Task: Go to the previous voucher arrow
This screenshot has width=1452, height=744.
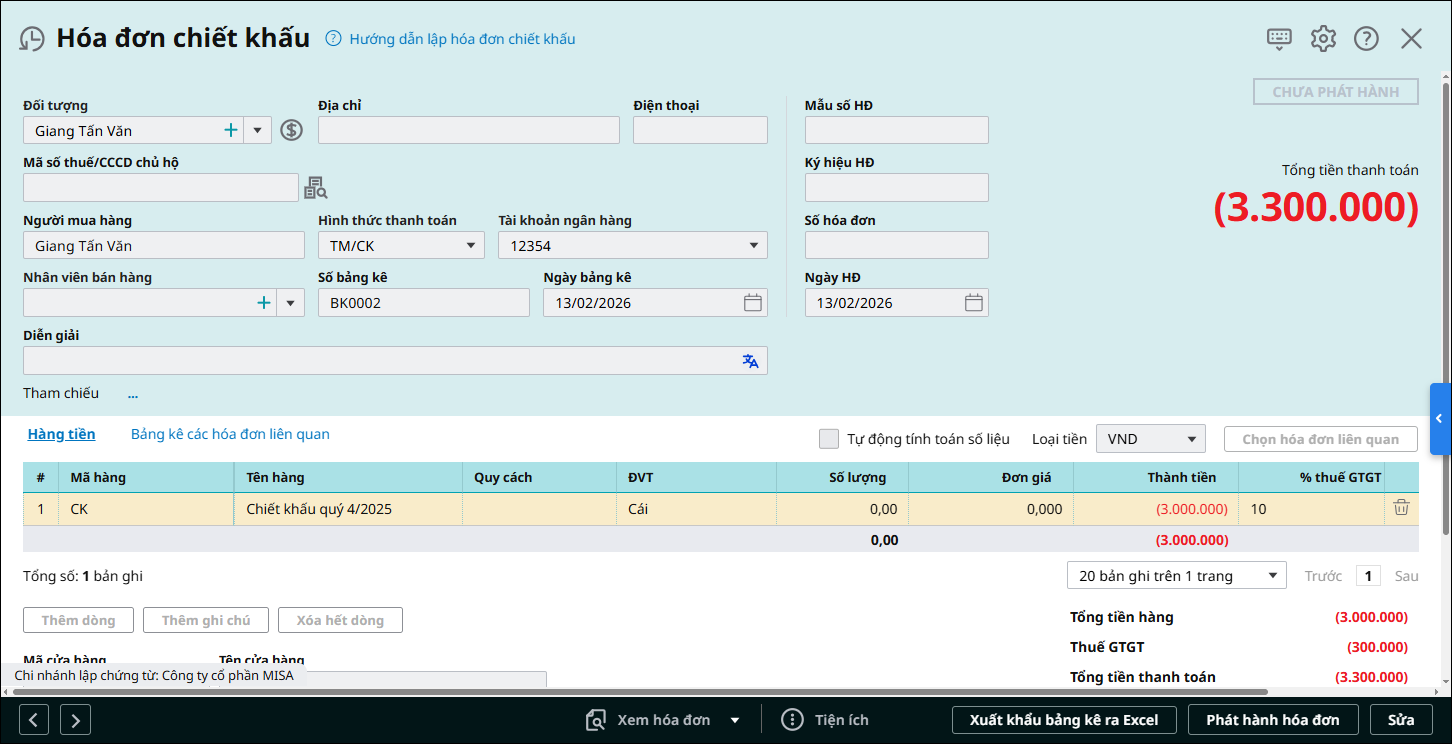Action: (x=34, y=720)
